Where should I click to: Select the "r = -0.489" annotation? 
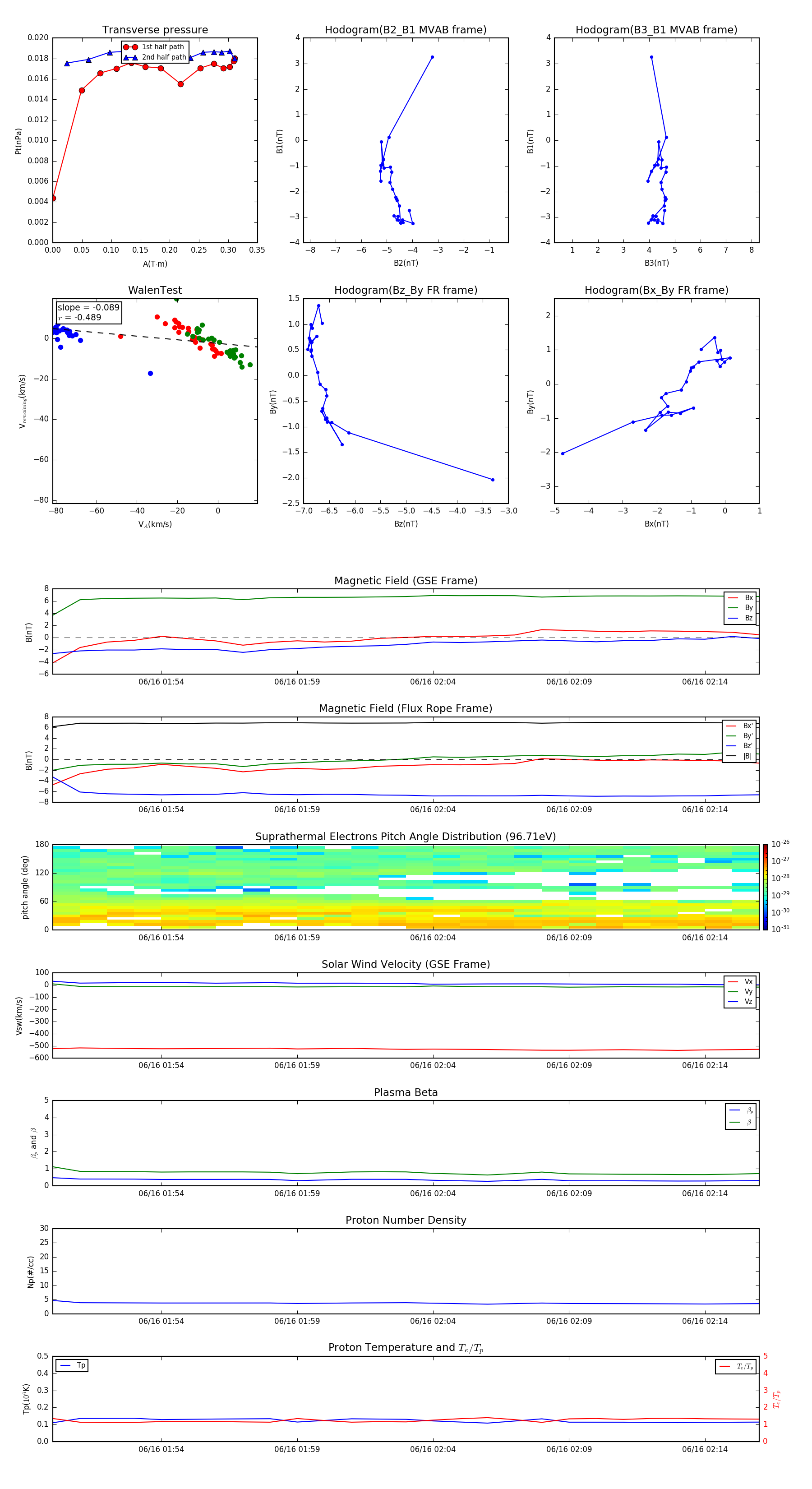(80, 317)
